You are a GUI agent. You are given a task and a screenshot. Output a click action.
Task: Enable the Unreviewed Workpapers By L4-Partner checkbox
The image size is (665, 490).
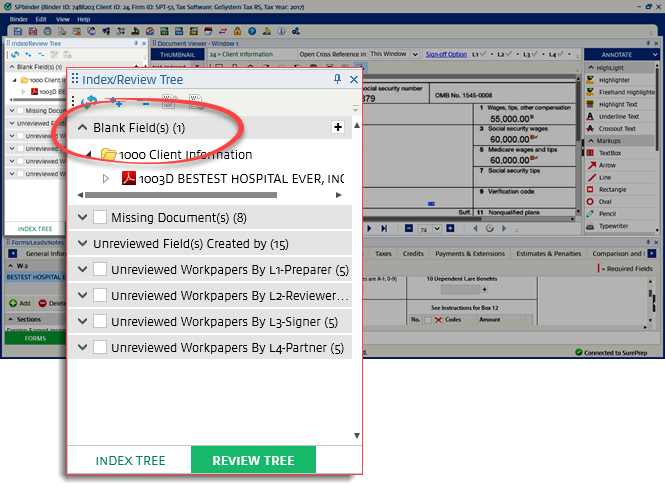pyautogui.click(x=100, y=348)
